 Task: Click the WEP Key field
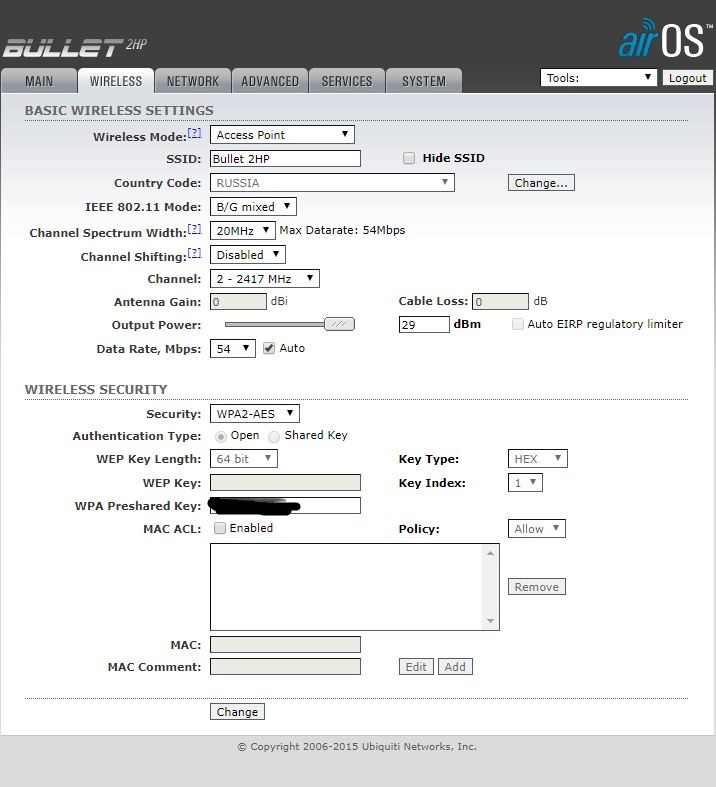(x=285, y=482)
